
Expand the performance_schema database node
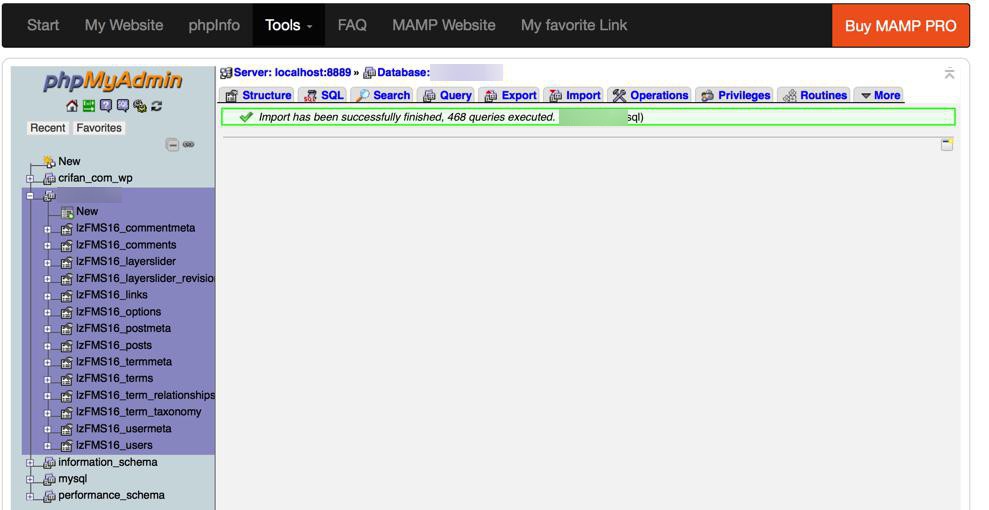coord(30,496)
